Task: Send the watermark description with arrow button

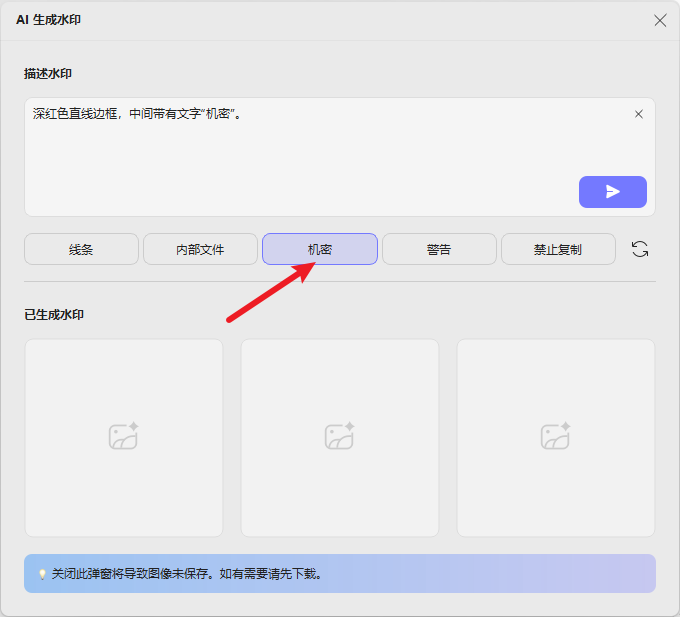Action: coord(612,192)
